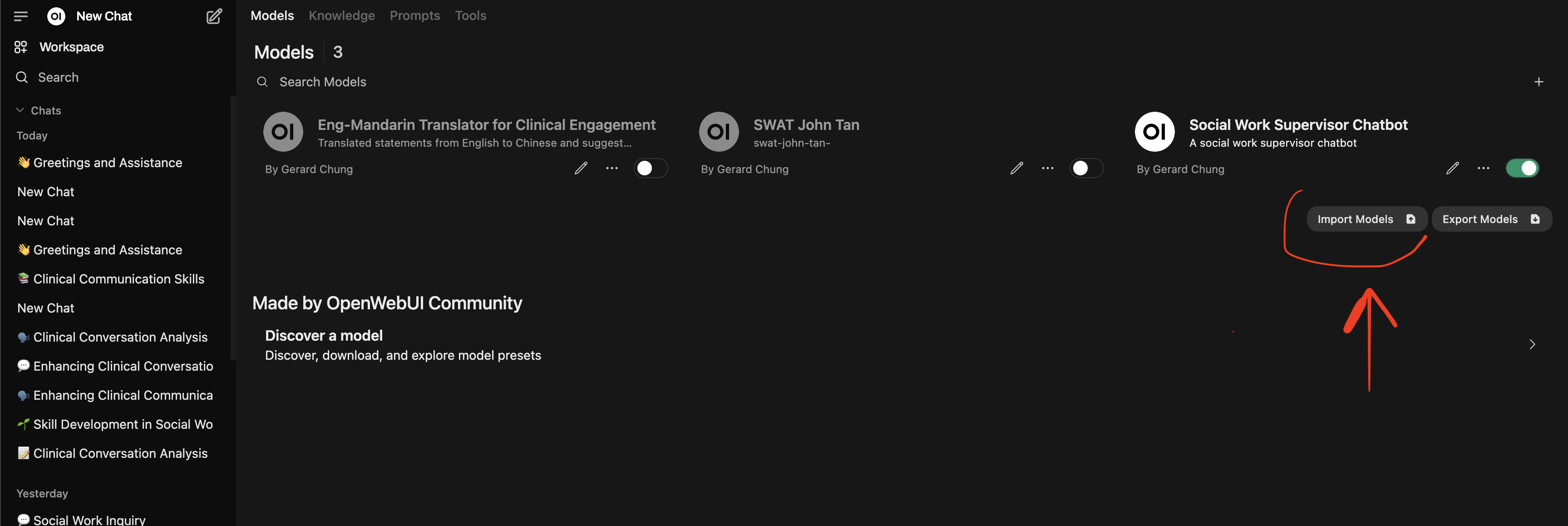This screenshot has height=526, width=1568.
Task: Click the Export Models button
Action: [x=1491, y=219]
